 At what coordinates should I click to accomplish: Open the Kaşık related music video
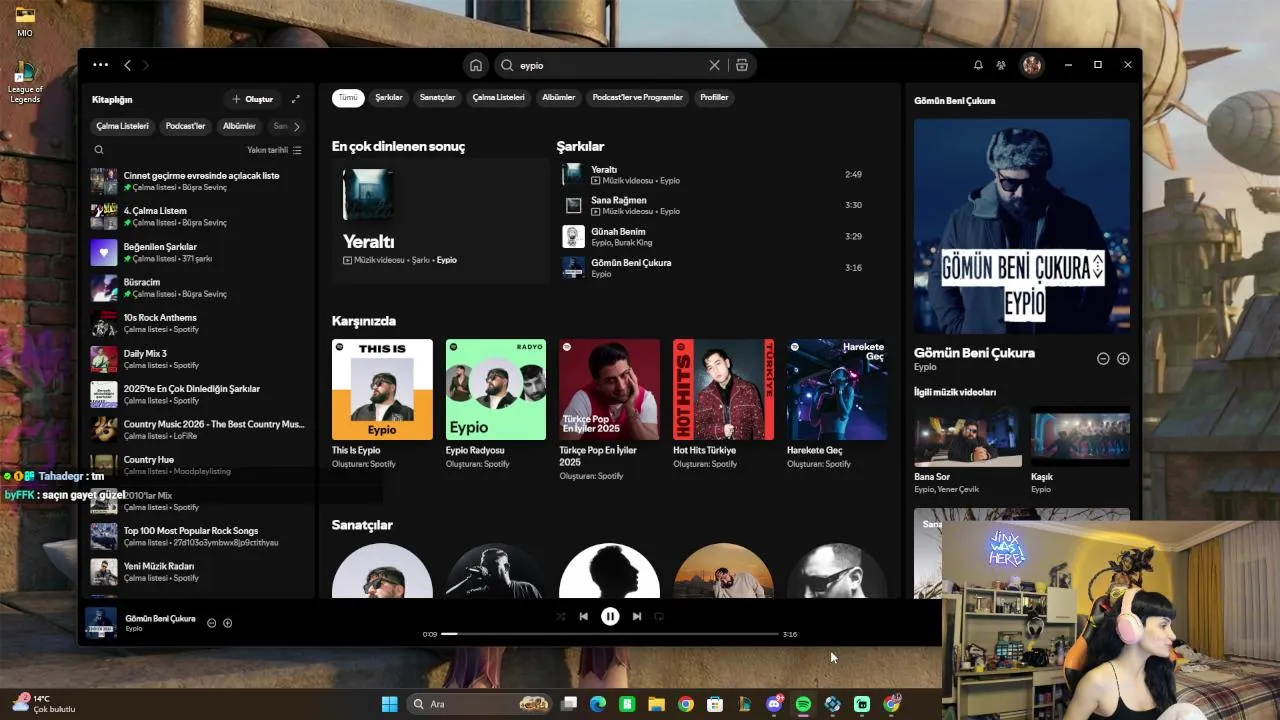(x=1080, y=449)
